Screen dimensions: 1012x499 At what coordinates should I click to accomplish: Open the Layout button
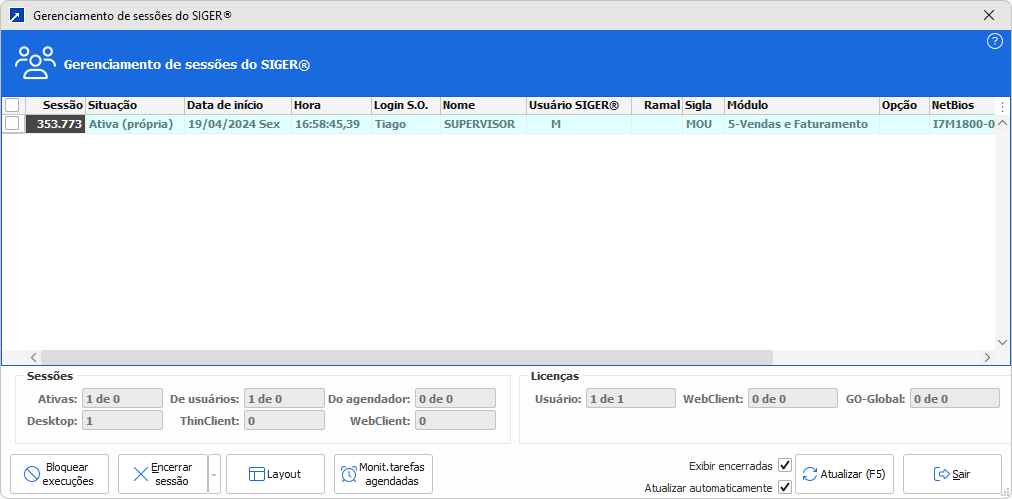(x=276, y=474)
